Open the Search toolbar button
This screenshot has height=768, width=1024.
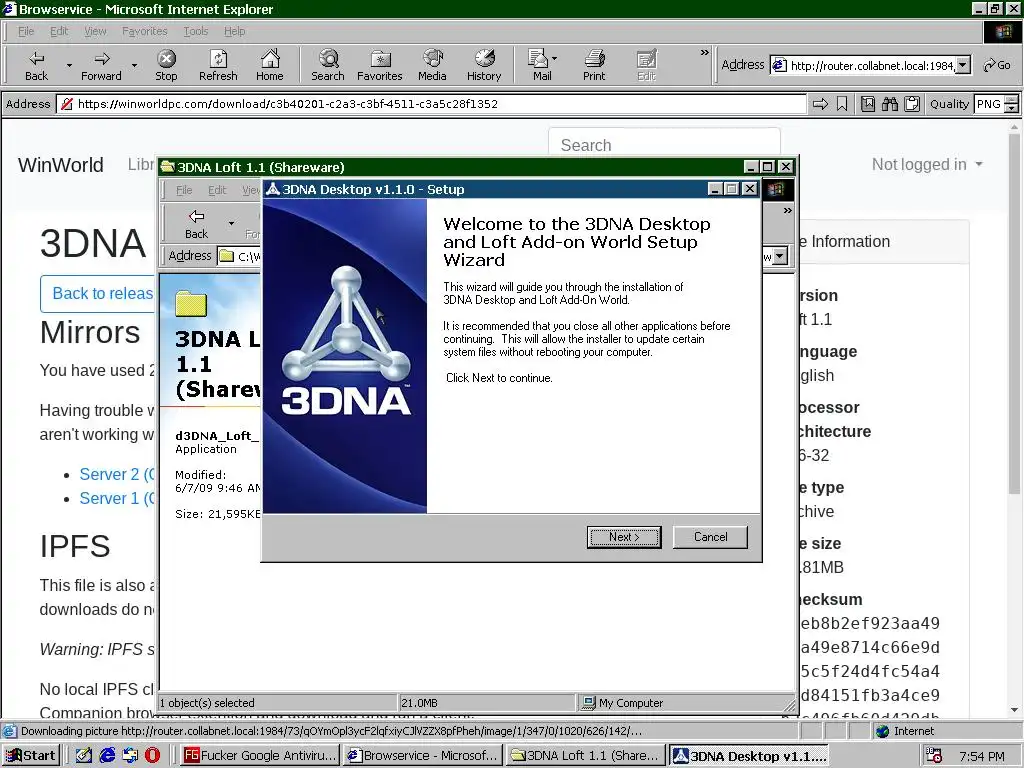coord(328,65)
